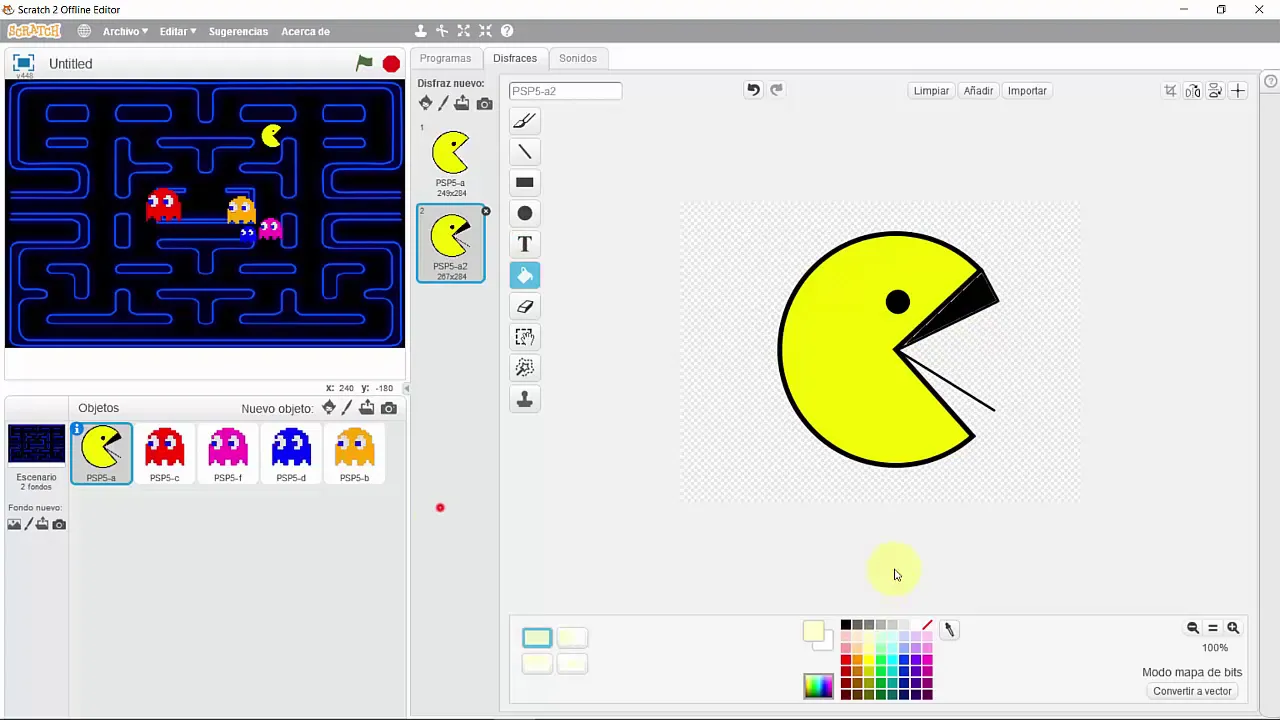Viewport: 1280px width, 720px height.
Task: Take new backdrop from camera
Action: [59, 524]
